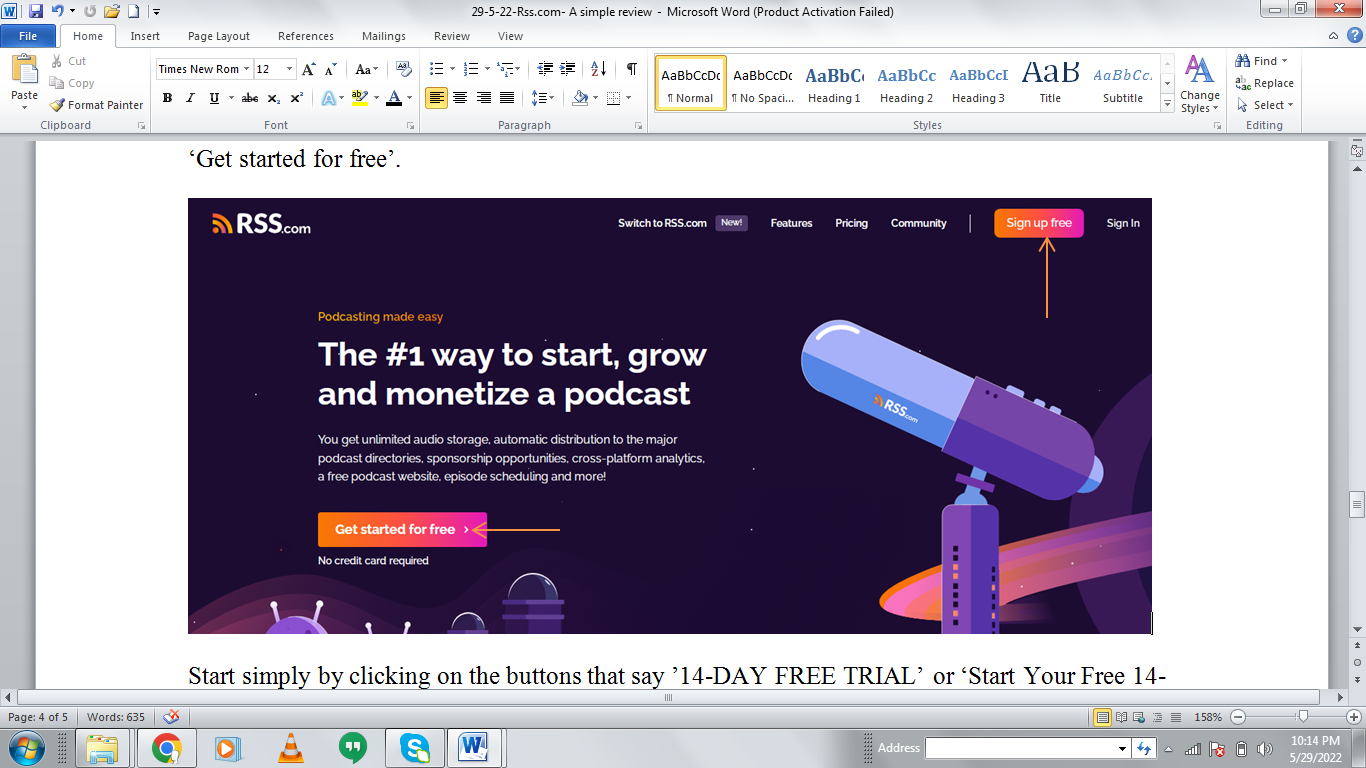Click the Replace button in Editing group
Viewport: 1366px width, 768px height.
pos(1265,83)
